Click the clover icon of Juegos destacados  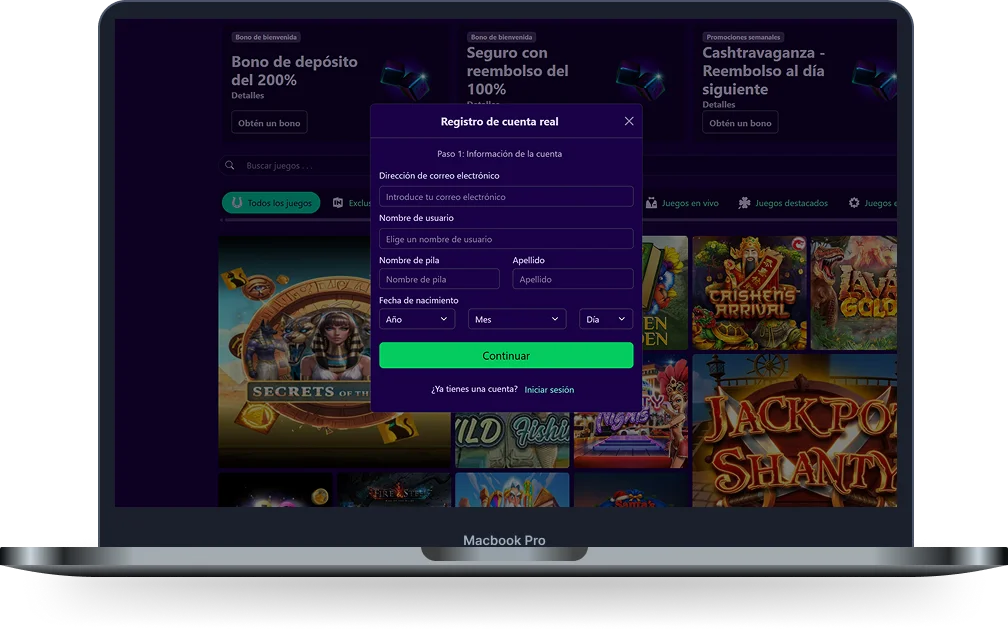click(744, 203)
